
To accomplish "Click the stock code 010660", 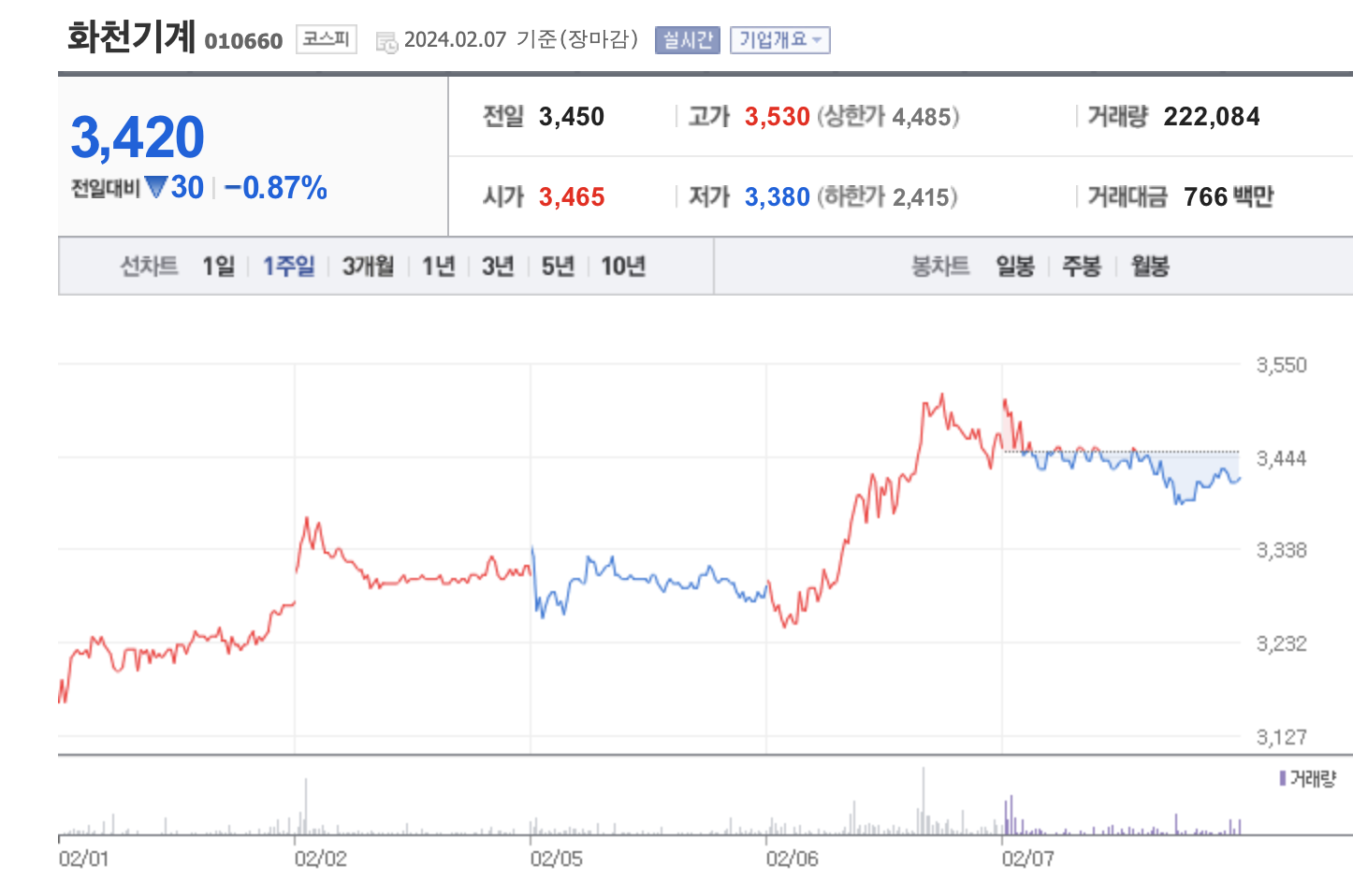I will click(243, 41).
